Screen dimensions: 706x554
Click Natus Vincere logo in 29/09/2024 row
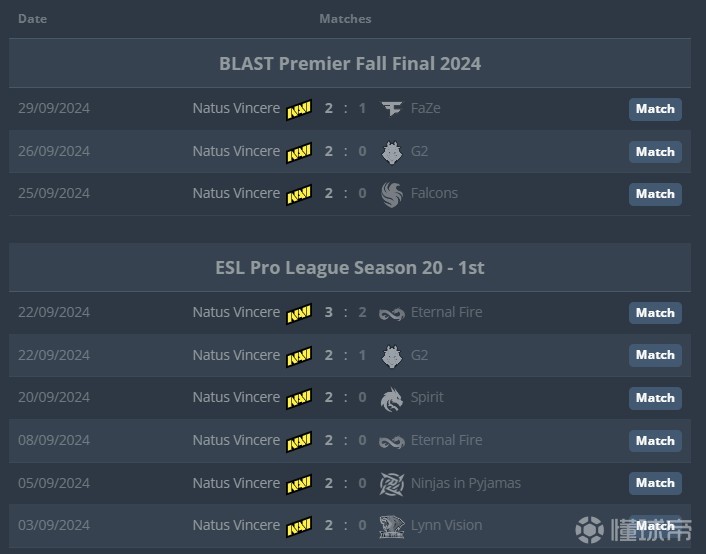click(299, 109)
